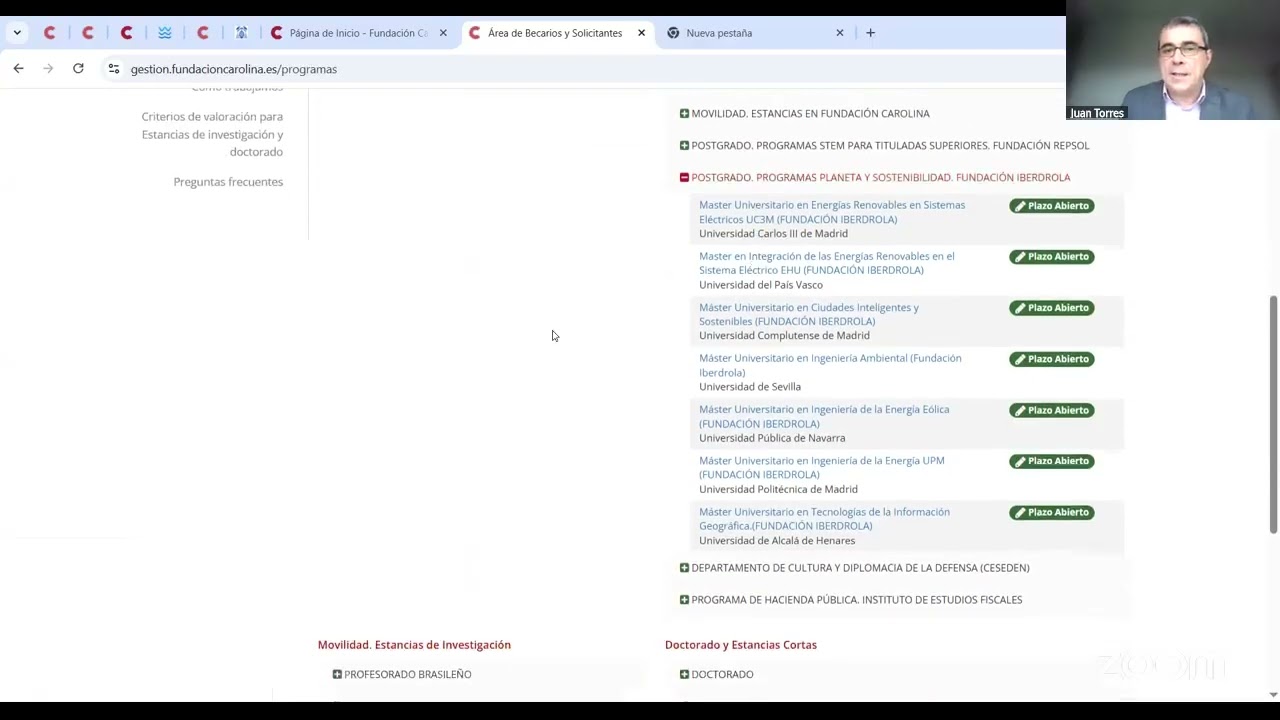Viewport: 1280px width, 720px height.
Task: Open the pinned tab with the bell icon
Action: pos(241,33)
